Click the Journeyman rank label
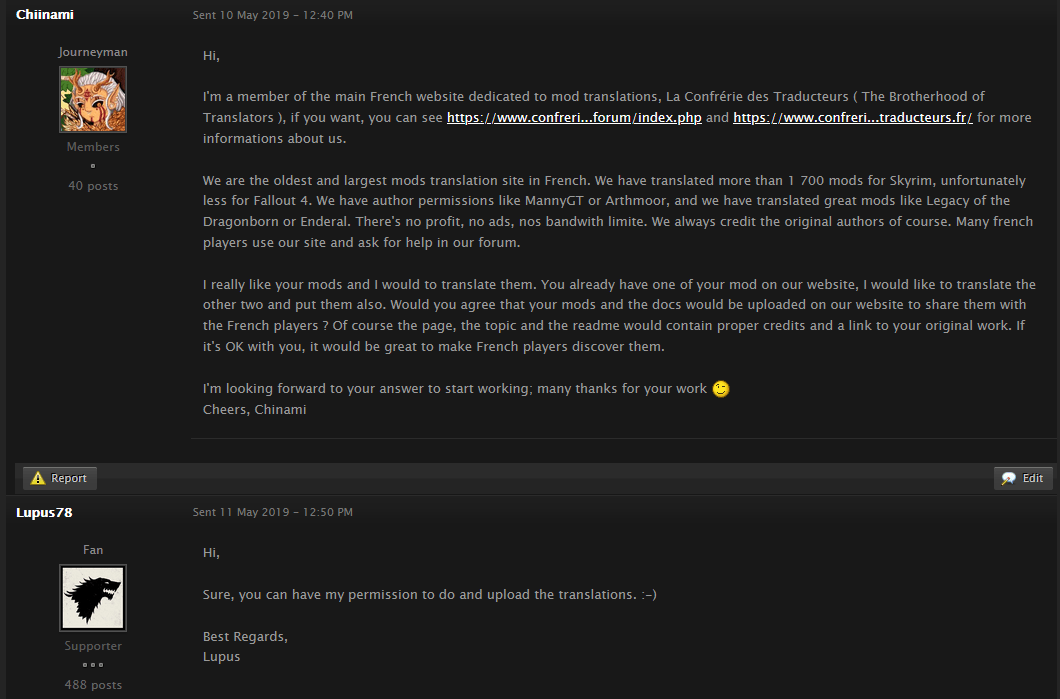This screenshot has width=1060, height=699. click(93, 52)
